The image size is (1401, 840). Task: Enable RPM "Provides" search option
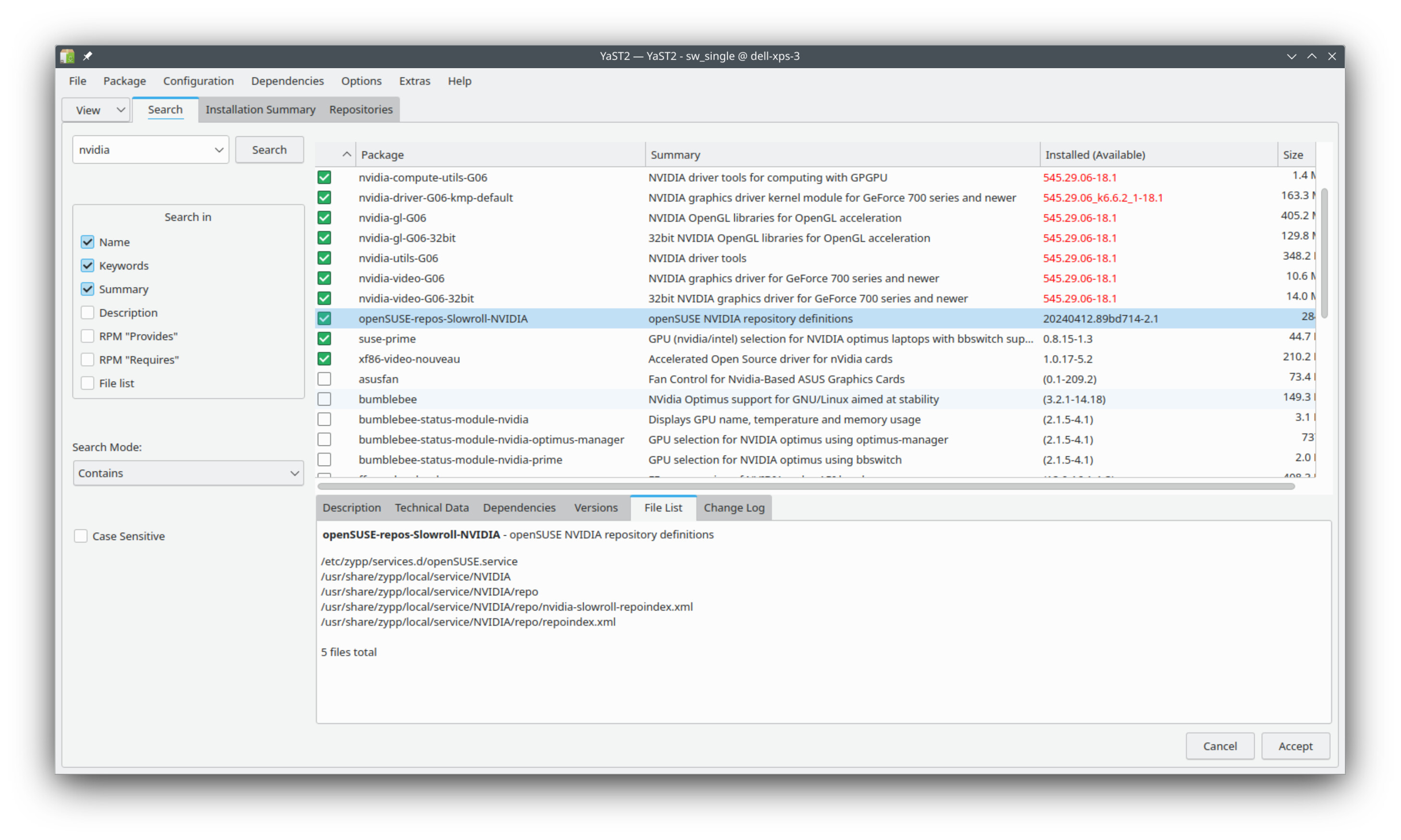[x=87, y=336]
